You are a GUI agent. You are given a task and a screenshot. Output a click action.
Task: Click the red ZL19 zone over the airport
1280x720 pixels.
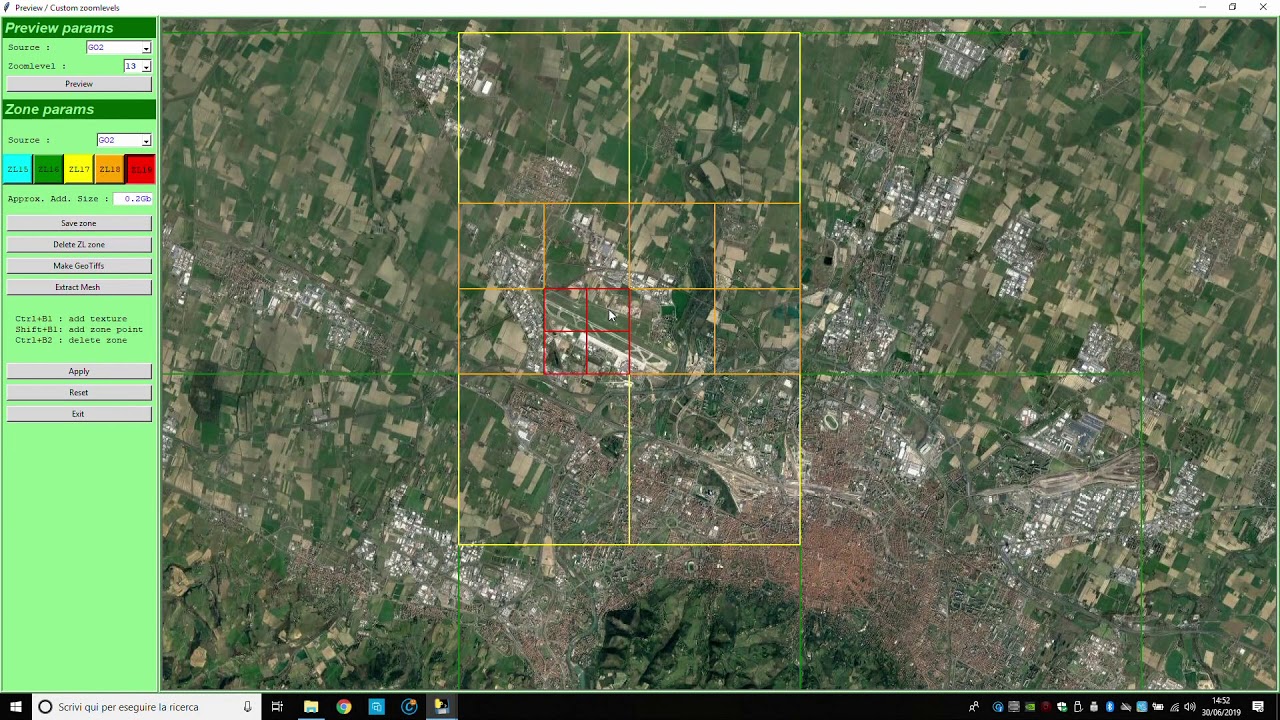[x=587, y=331]
